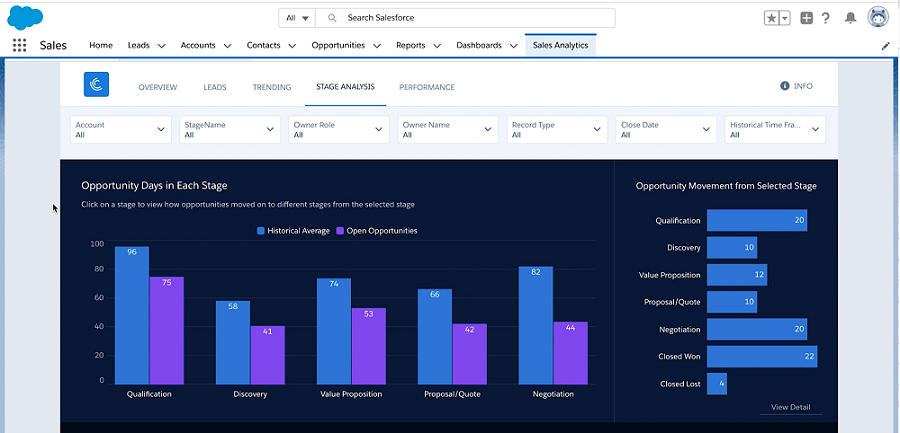The image size is (900, 433).
Task: Open the Help question mark icon
Action: [x=826, y=18]
